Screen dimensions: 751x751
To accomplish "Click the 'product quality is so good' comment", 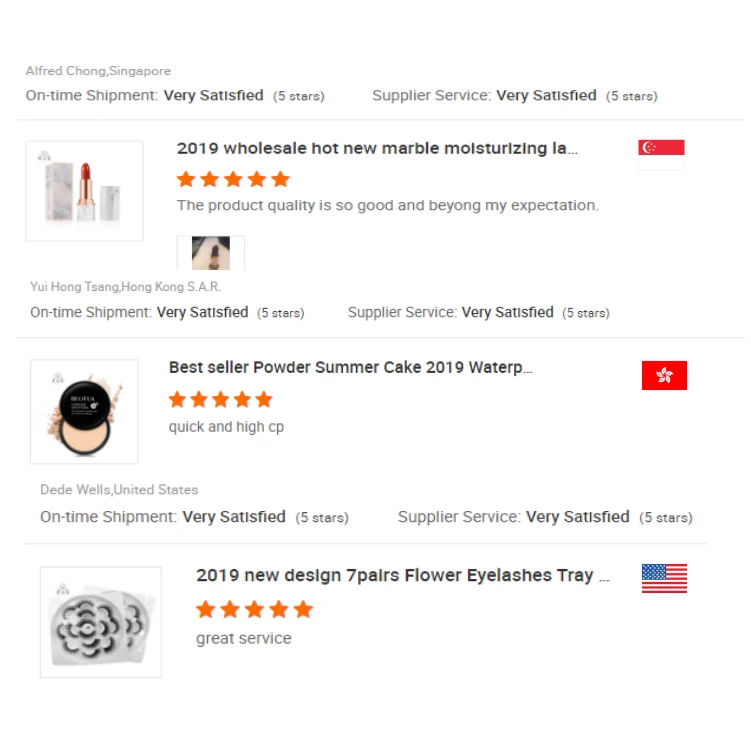I will [388, 205].
